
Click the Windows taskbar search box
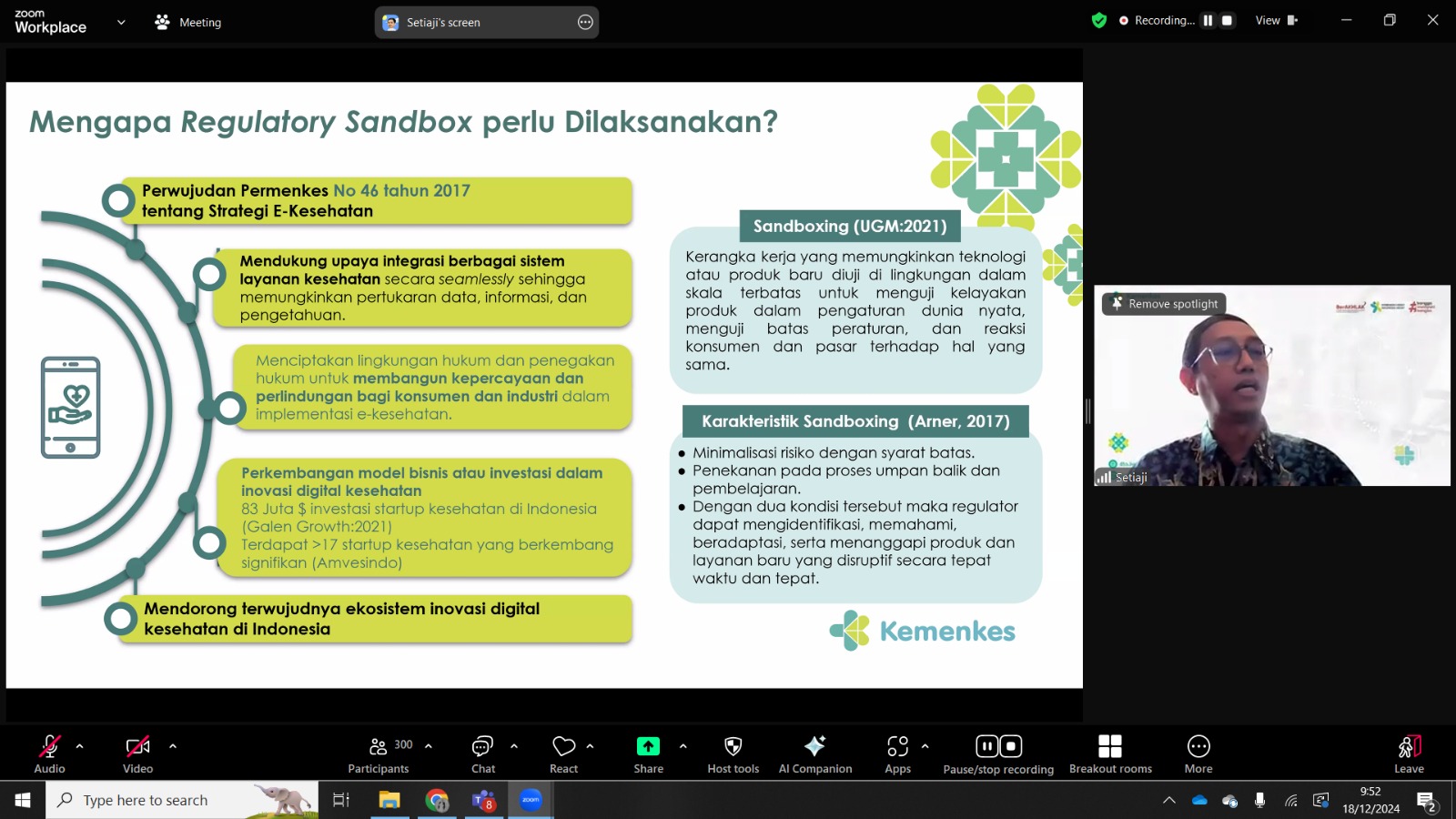[x=182, y=800]
